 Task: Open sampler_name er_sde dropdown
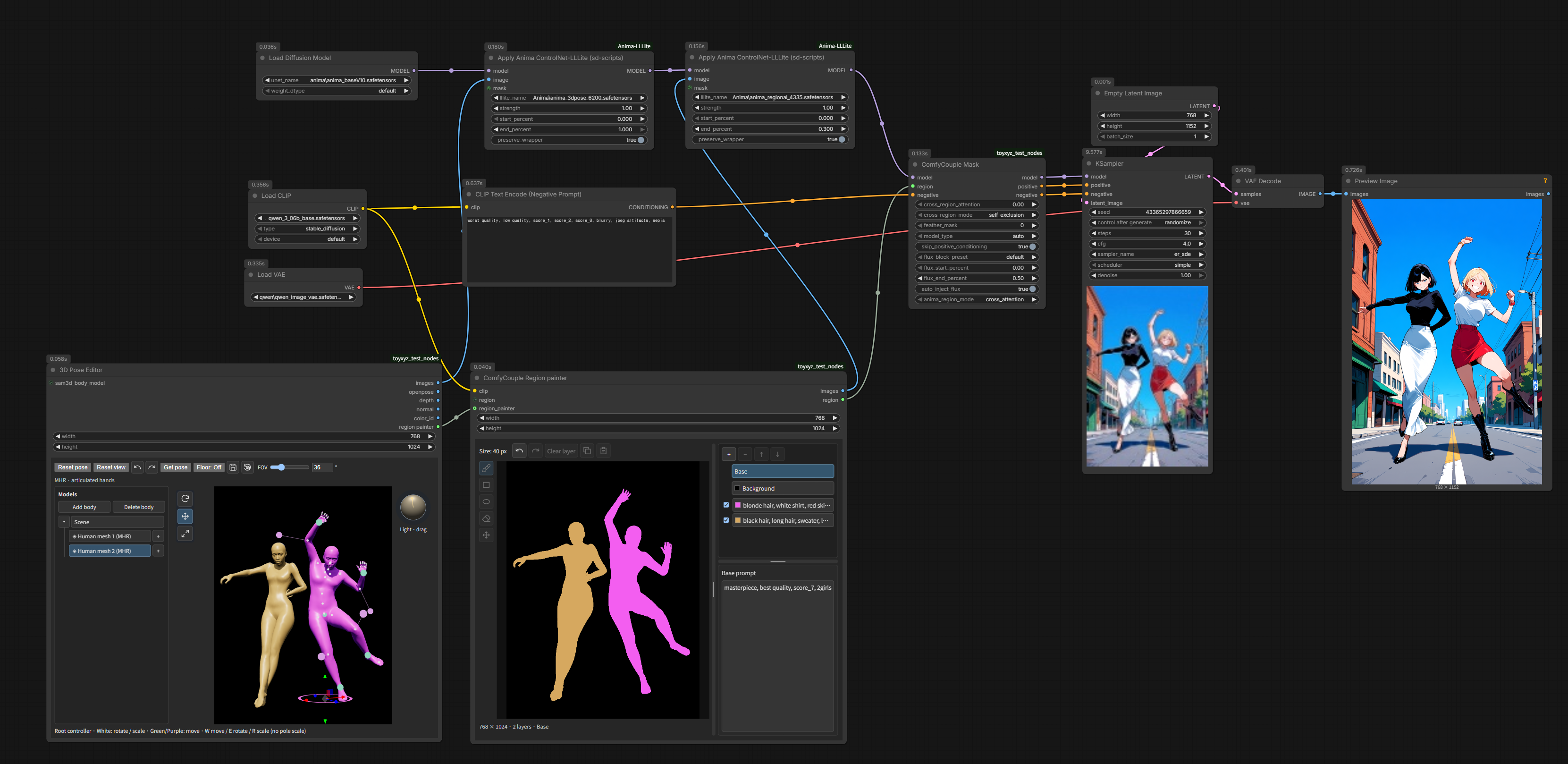[1147, 255]
